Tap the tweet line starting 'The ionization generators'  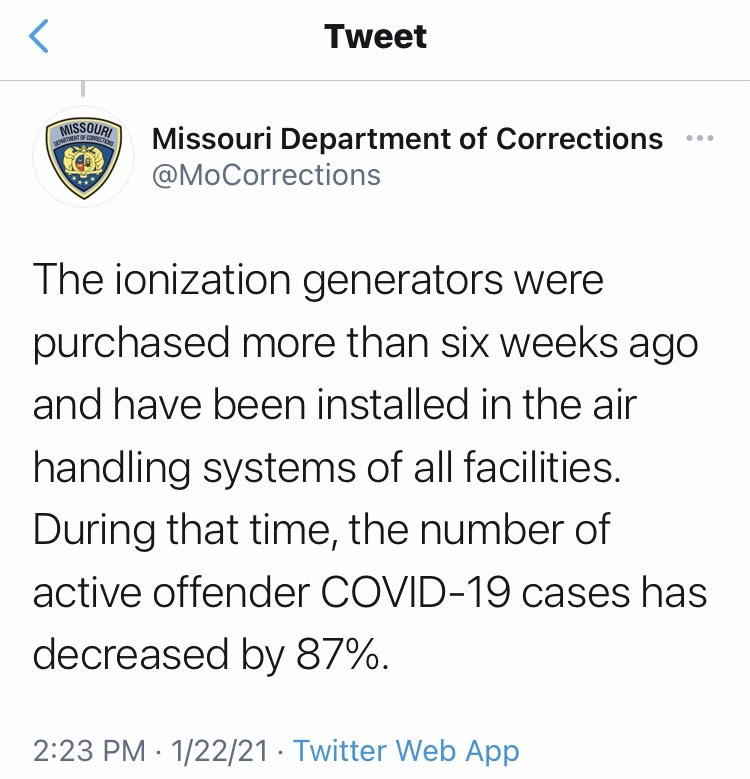[318, 281]
